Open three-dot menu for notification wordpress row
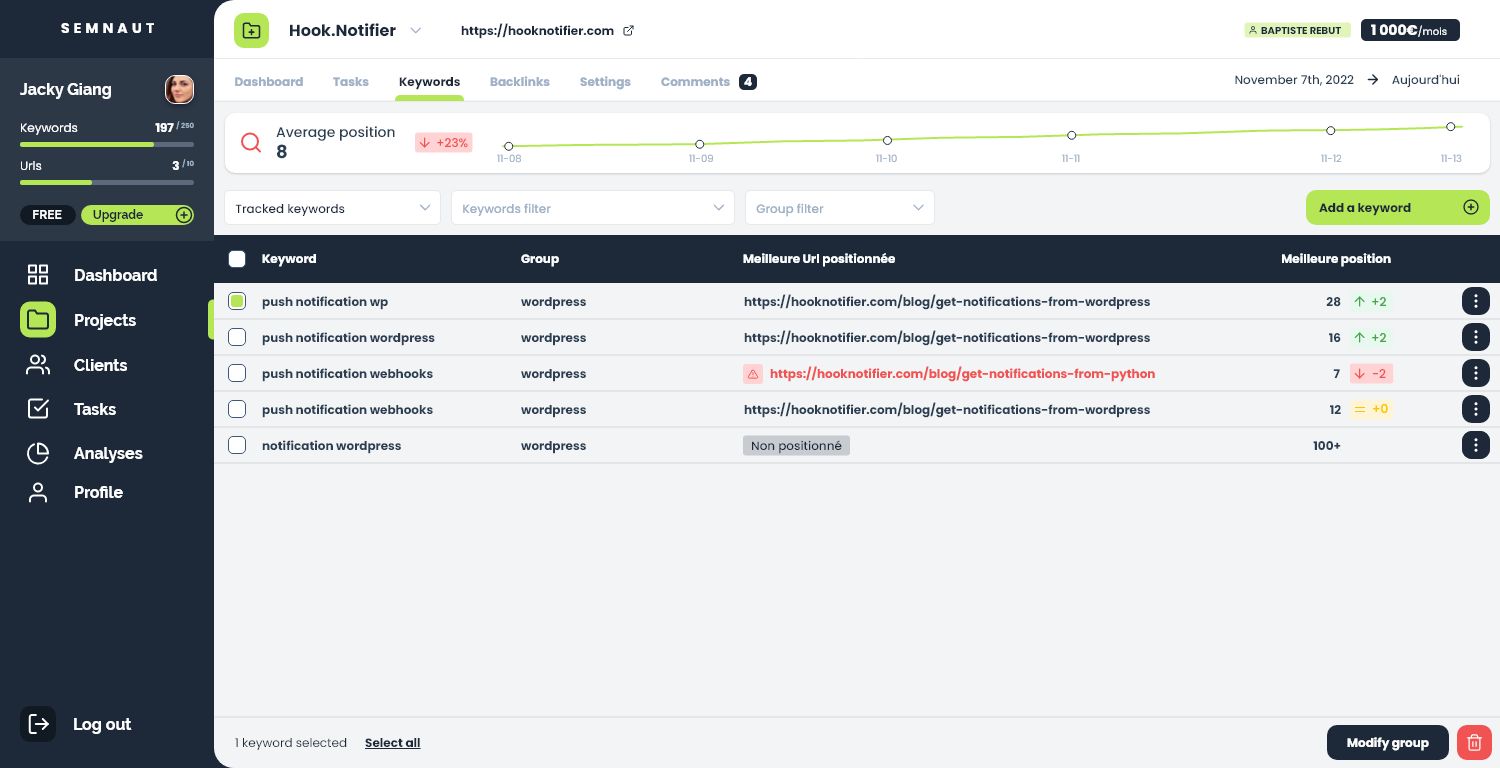This screenshot has height=768, width=1500. click(1475, 445)
